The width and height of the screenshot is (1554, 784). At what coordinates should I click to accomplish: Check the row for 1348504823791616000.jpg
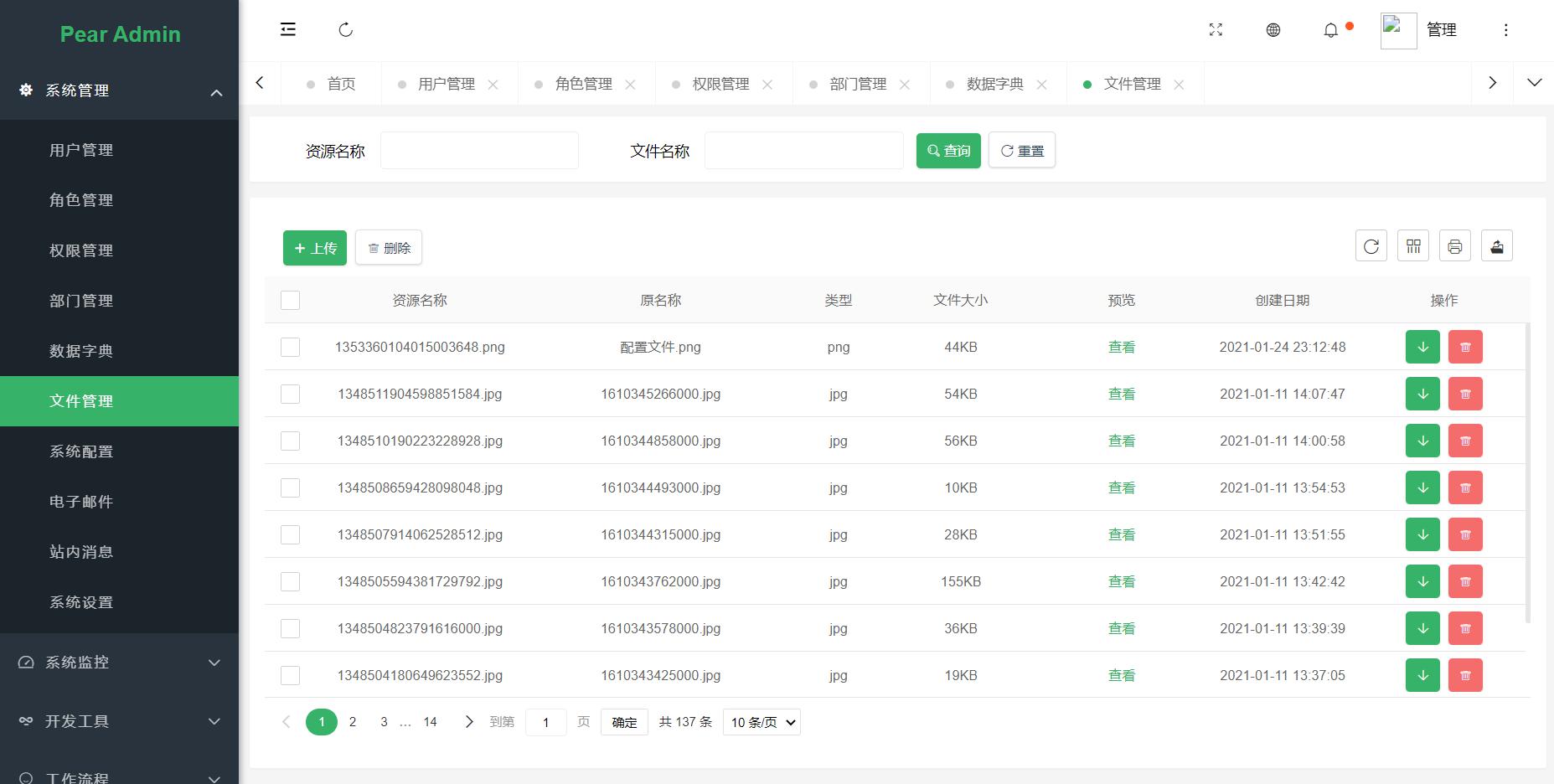[x=290, y=628]
